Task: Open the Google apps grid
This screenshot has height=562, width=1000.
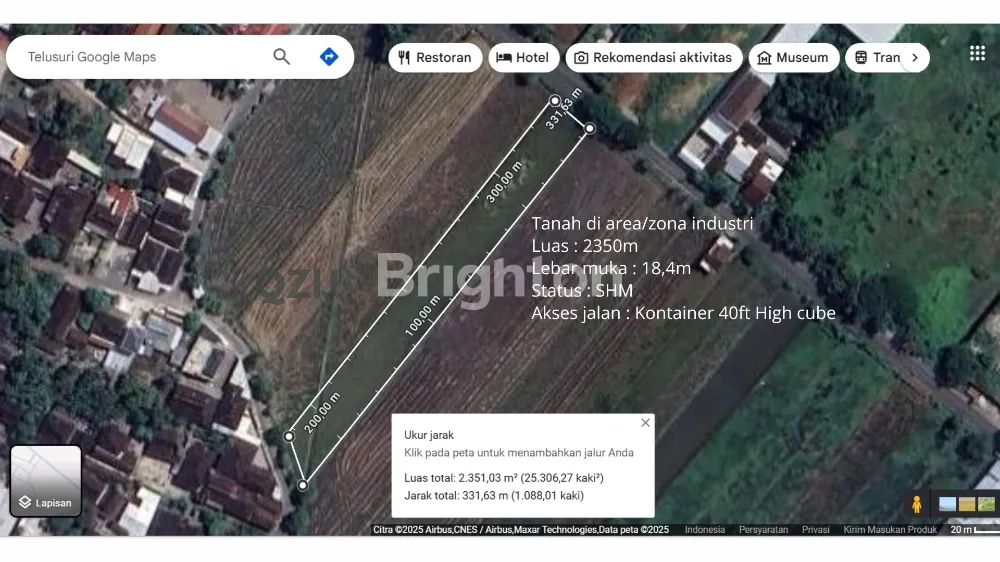Action: click(x=977, y=54)
